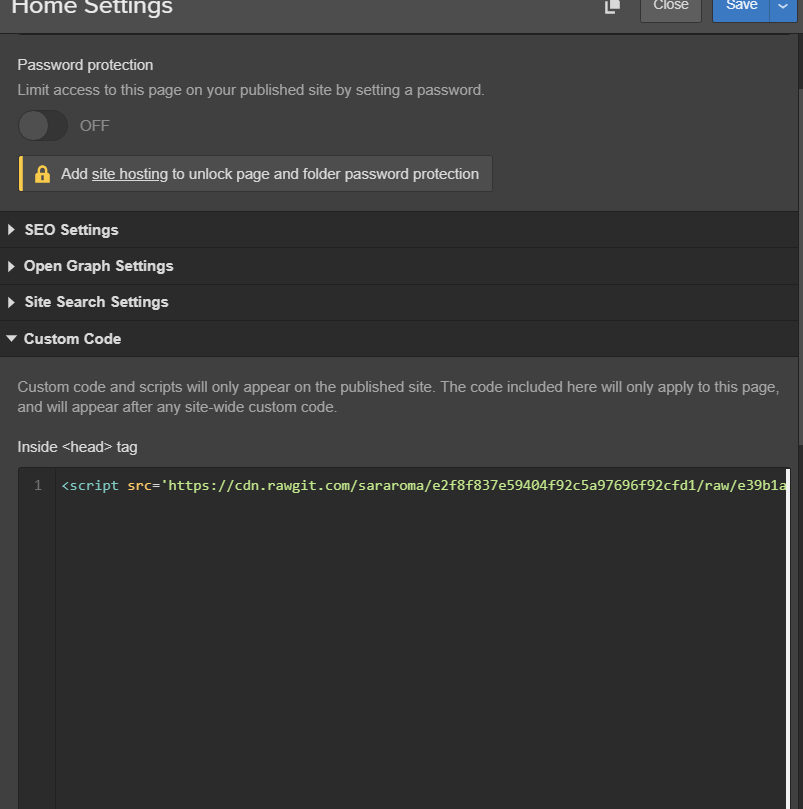The image size is (803, 809).
Task: Collapse the Custom Code section
Action: coord(399,339)
